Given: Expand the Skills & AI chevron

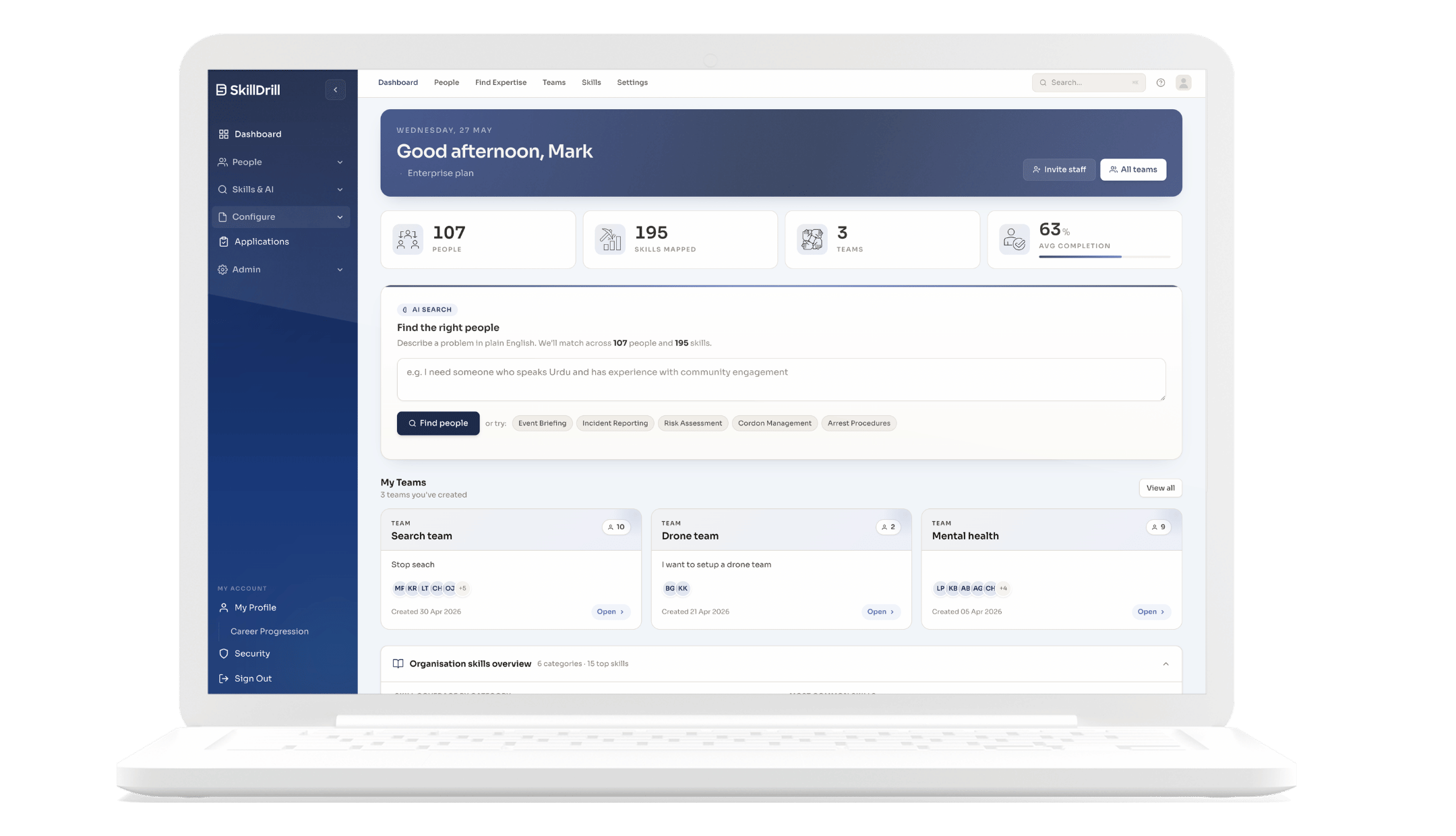Looking at the screenshot, I should tap(340, 190).
